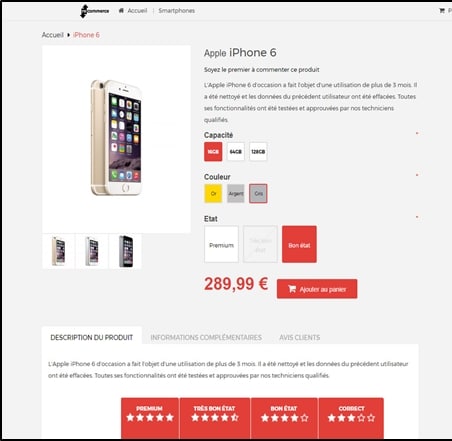Choose the 64GB capacity option

(x=236, y=152)
